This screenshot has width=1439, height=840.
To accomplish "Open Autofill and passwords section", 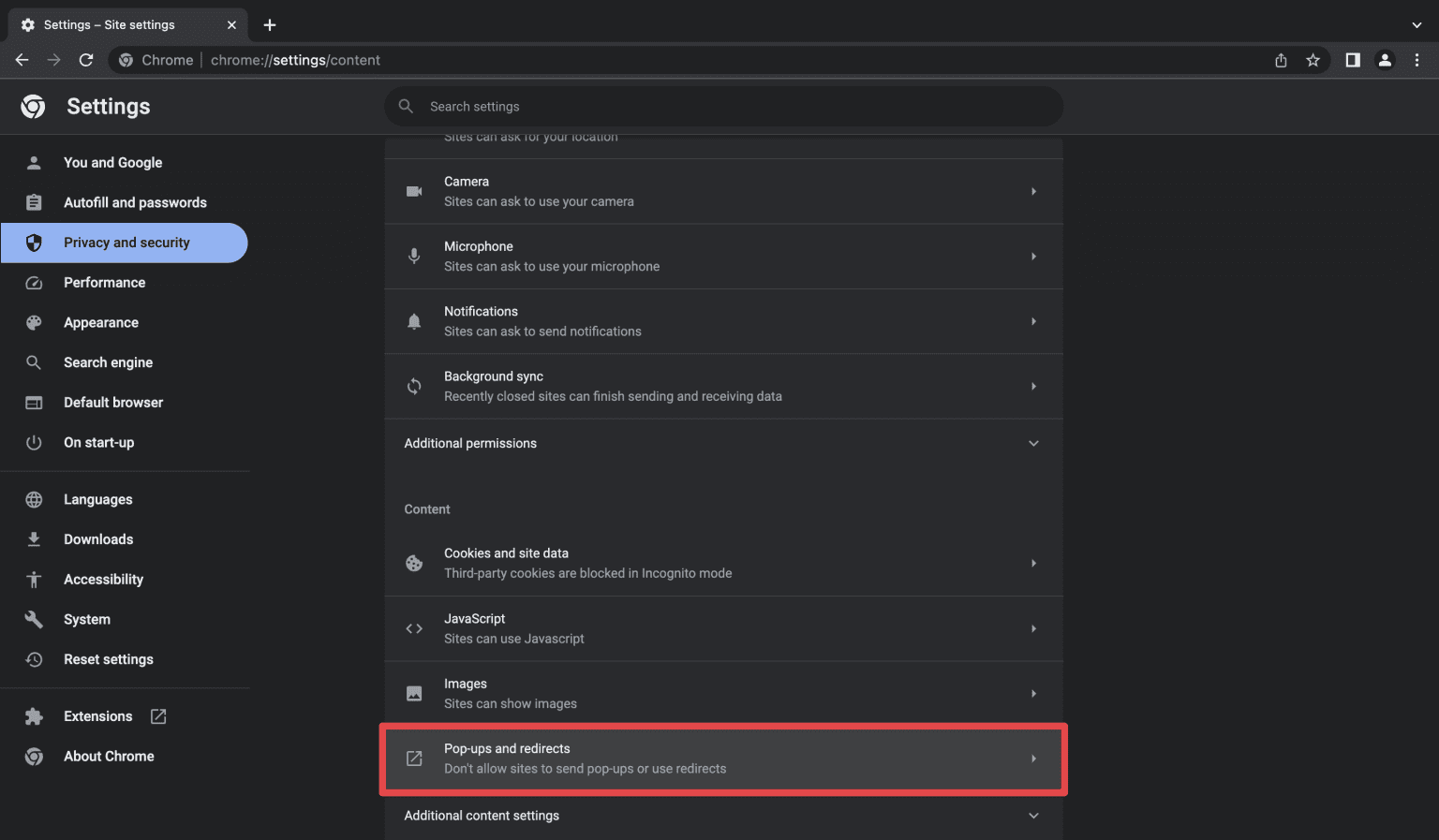I will [134, 202].
